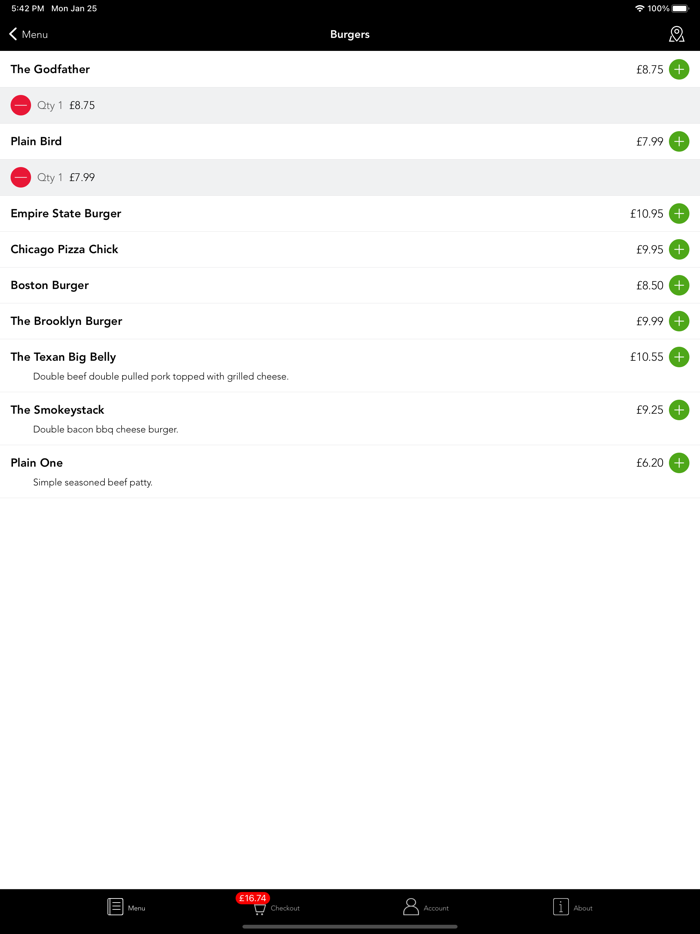Add The Smokeystack burger
The image size is (700, 934).
coord(679,410)
